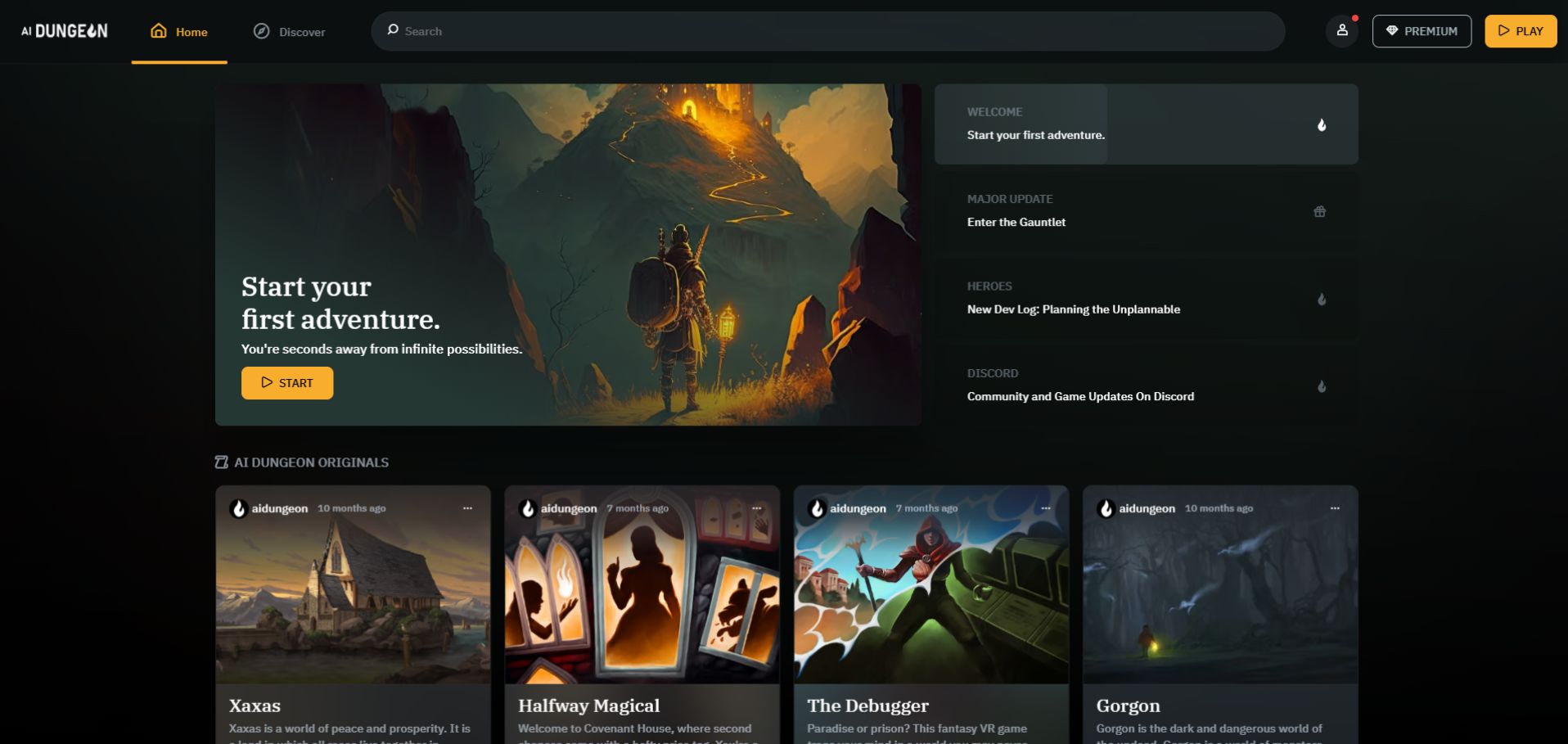Click the flame icon on WELCOME row
The width and height of the screenshot is (1568, 744).
coord(1321,124)
